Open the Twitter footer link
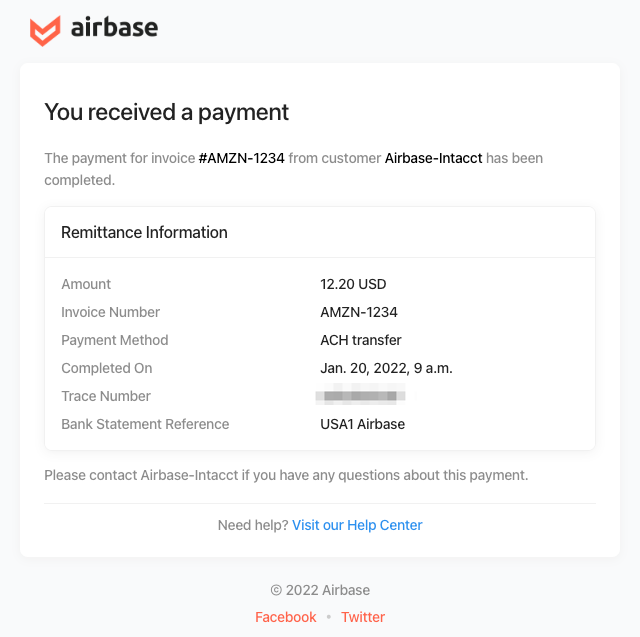Image resolution: width=640 pixels, height=637 pixels. pyautogui.click(x=363, y=617)
